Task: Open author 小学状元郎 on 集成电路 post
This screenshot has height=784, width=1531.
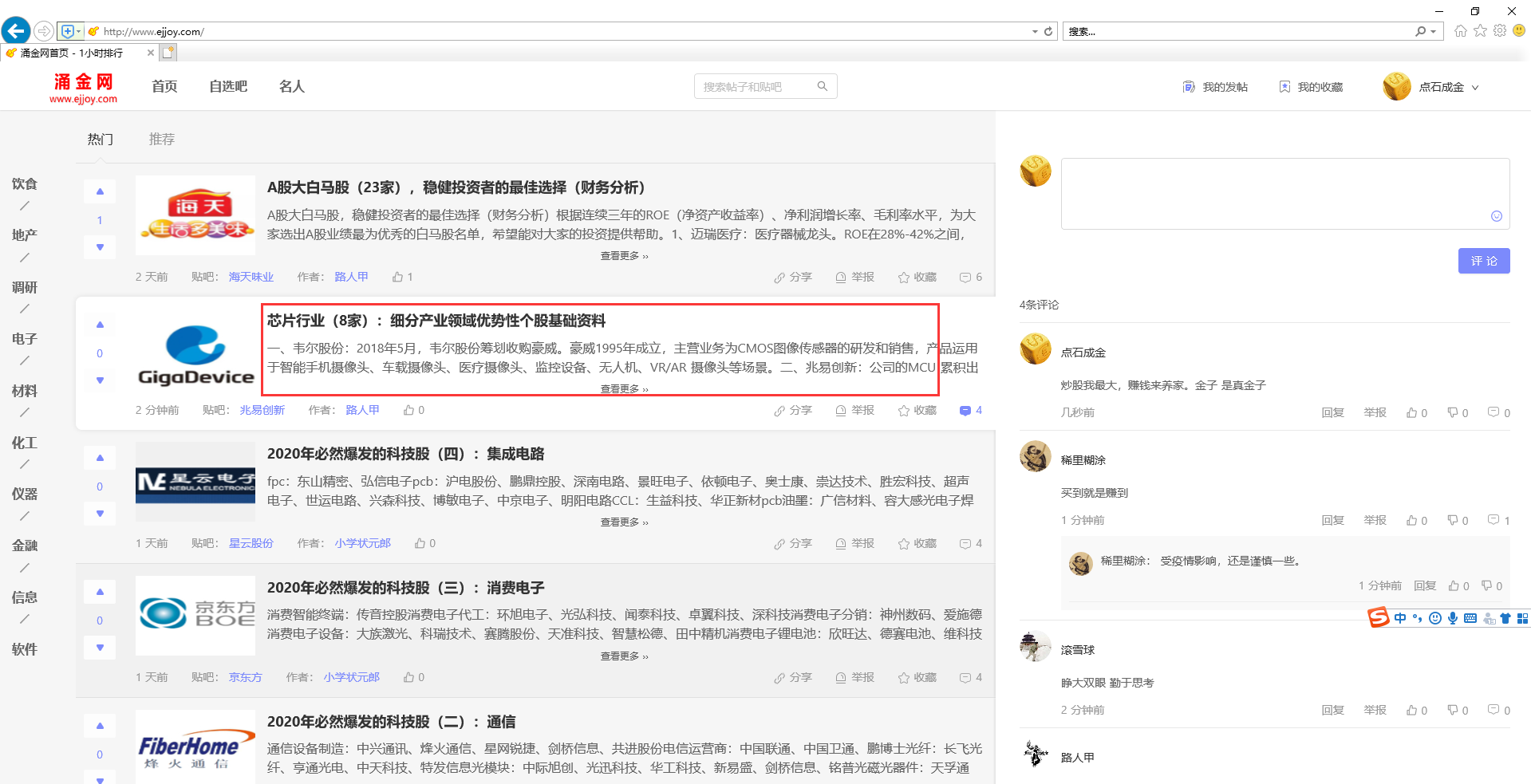Action: tap(363, 543)
